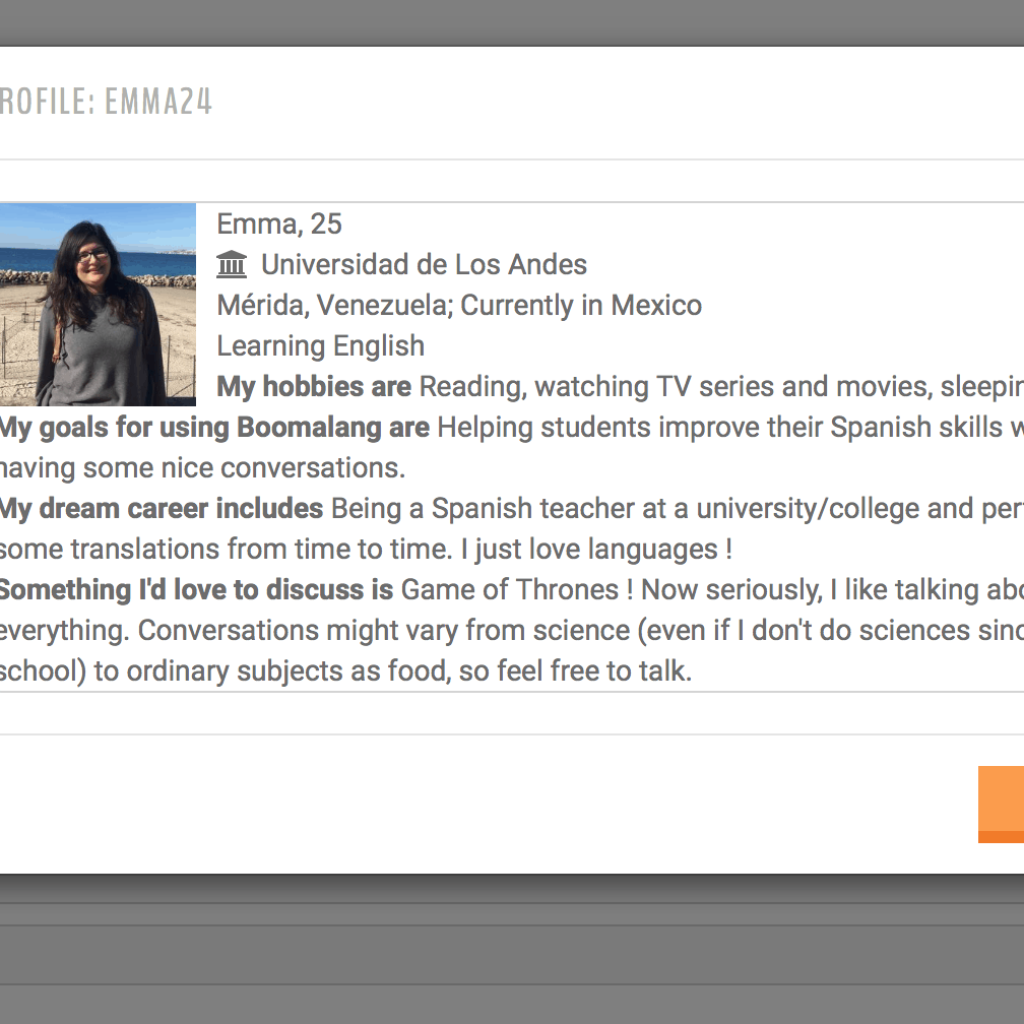The height and width of the screenshot is (1024, 1024).
Task: Click the orange button at dialog bottom
Action: coord(1001,805)
